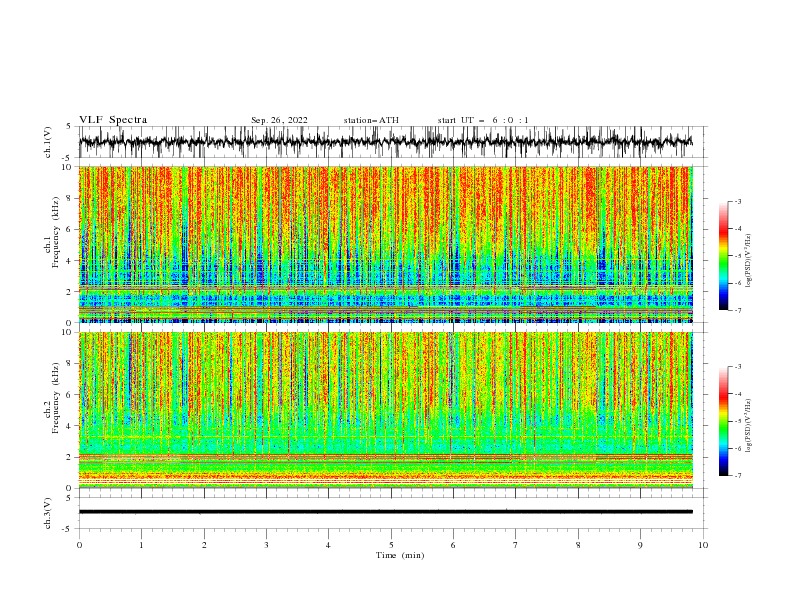
Task: Click time axis tick label "10"
Action: [703, 545]
